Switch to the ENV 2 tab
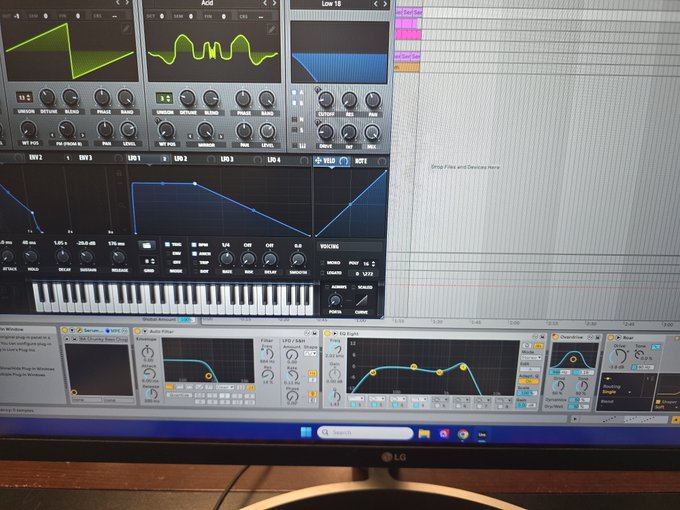680x510 pixels. 36,157
